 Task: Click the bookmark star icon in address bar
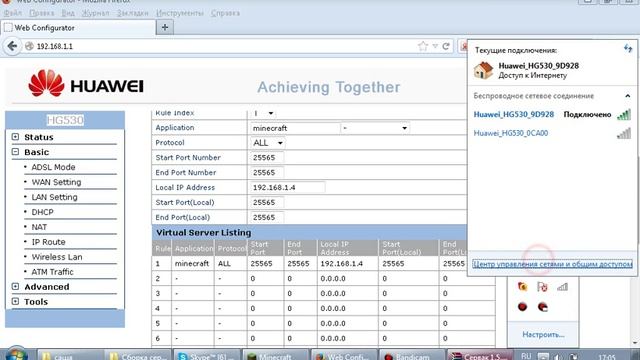423,46
